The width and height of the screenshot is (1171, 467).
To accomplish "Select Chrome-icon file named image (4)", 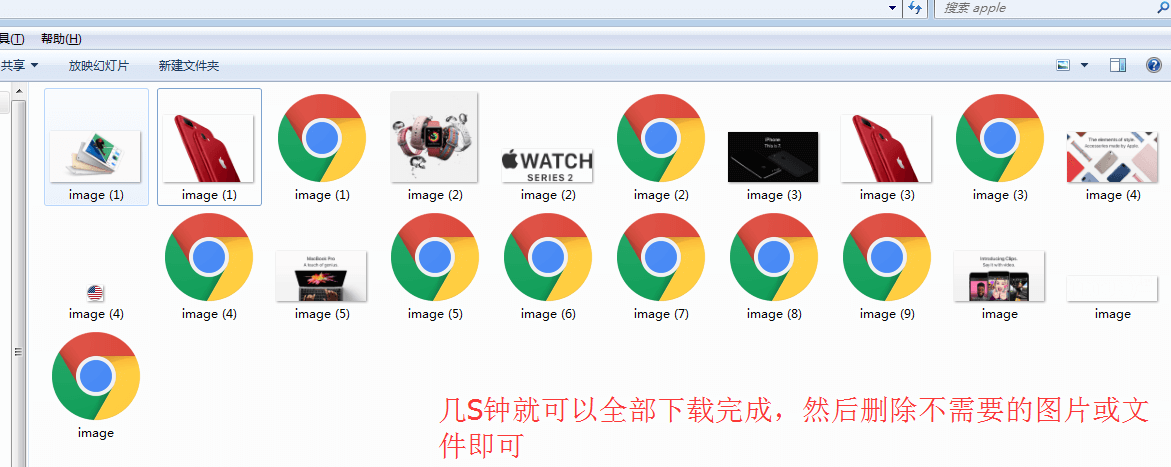I will click(x=209, y=266).
